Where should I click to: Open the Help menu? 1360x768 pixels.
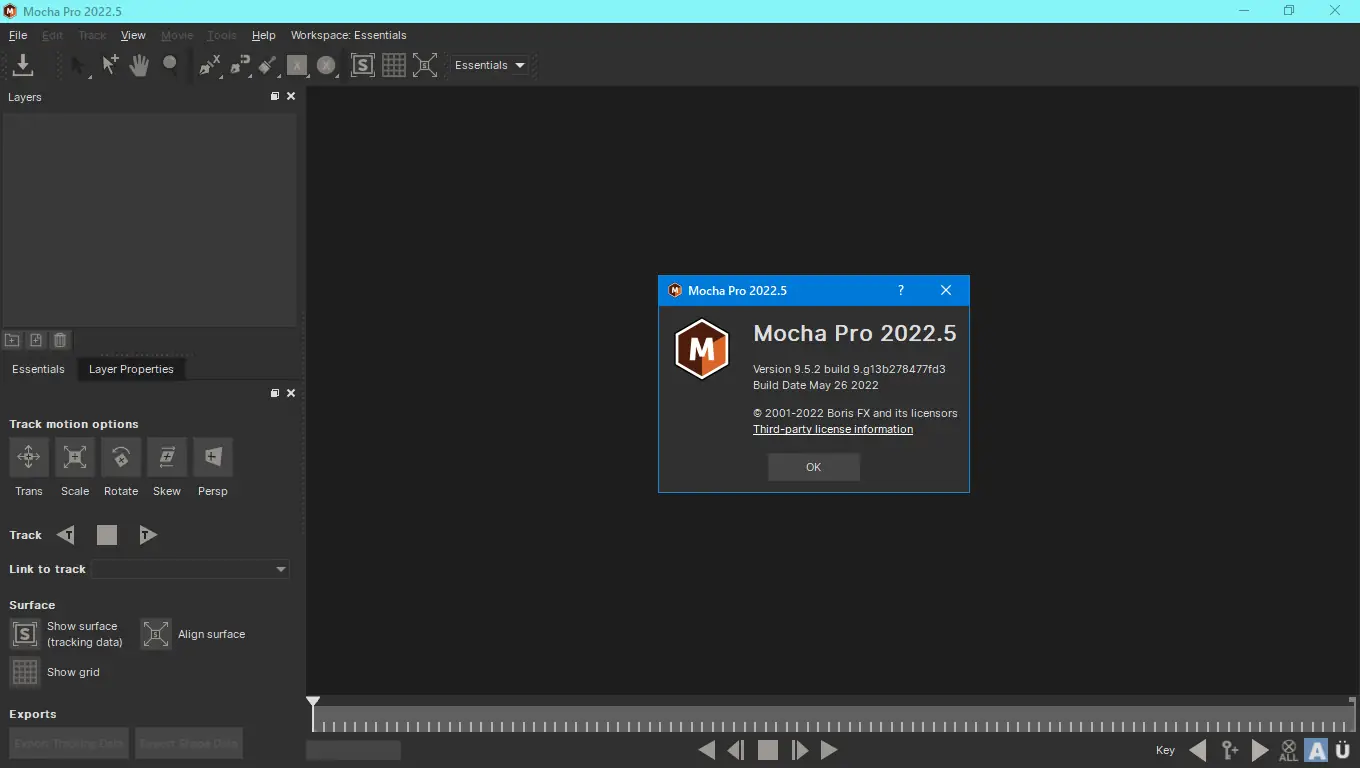(263, 35)
